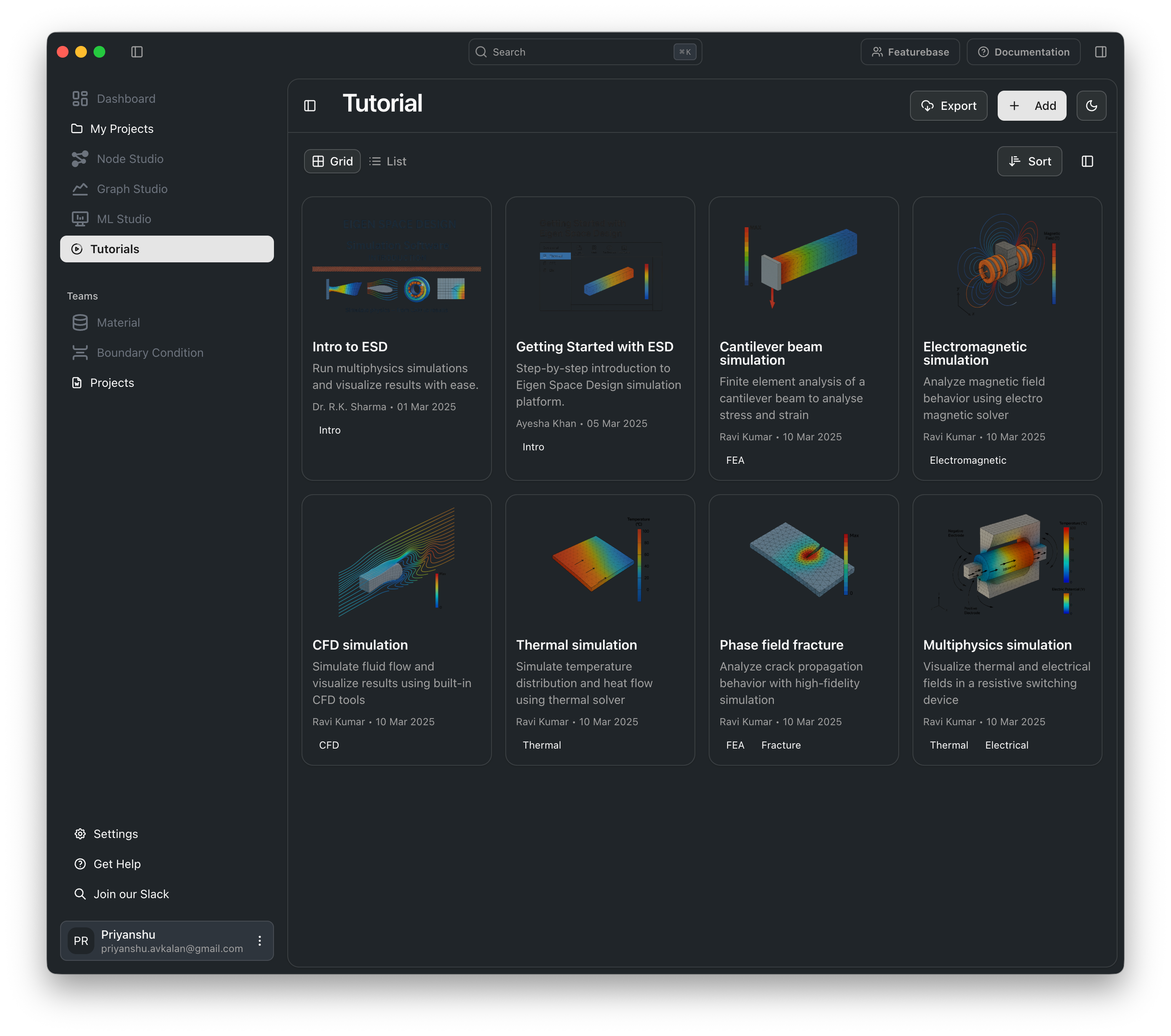
Task: Toggle dark mode with the moon button
Action: tap(1091, 106)
